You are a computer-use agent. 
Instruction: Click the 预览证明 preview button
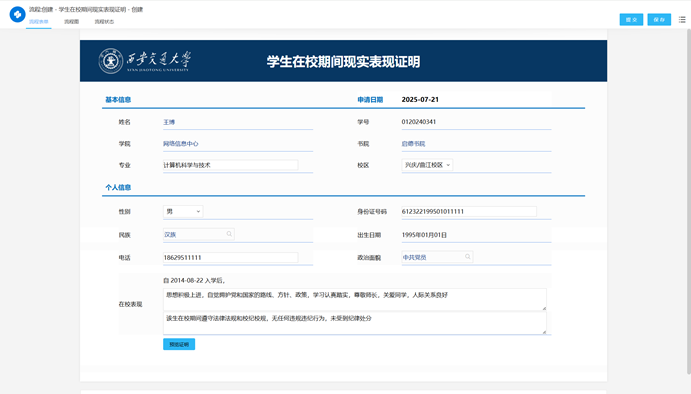[x=179, y=344]
